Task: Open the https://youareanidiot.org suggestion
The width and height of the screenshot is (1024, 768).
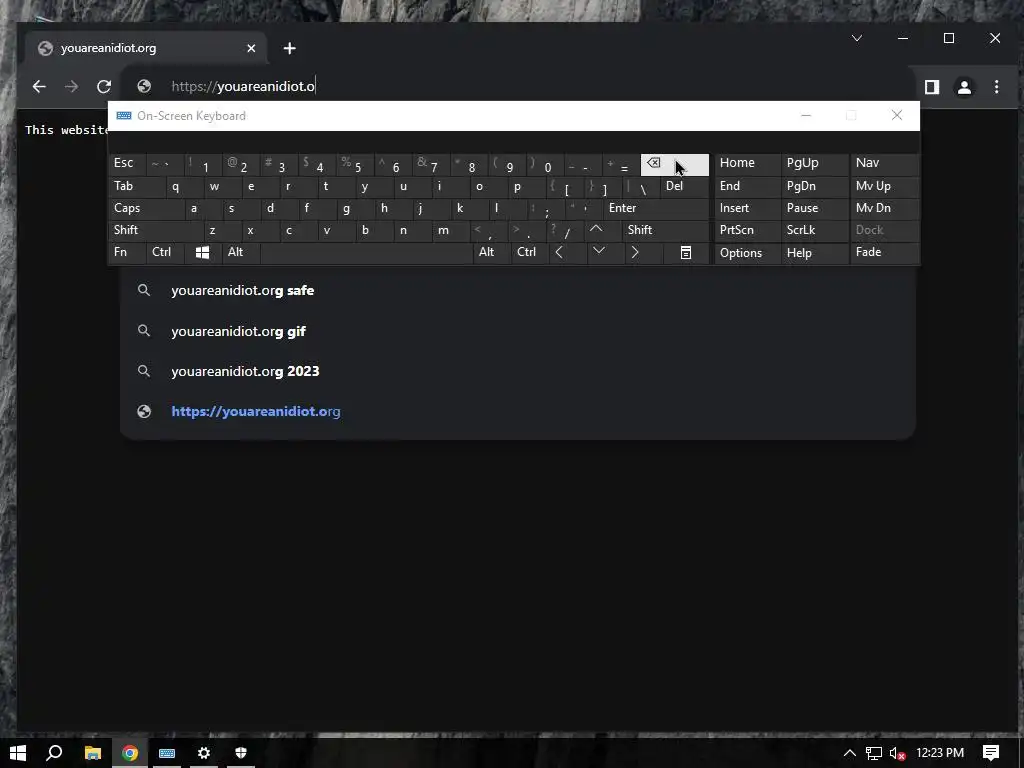Action: click(x=517, y=411)
